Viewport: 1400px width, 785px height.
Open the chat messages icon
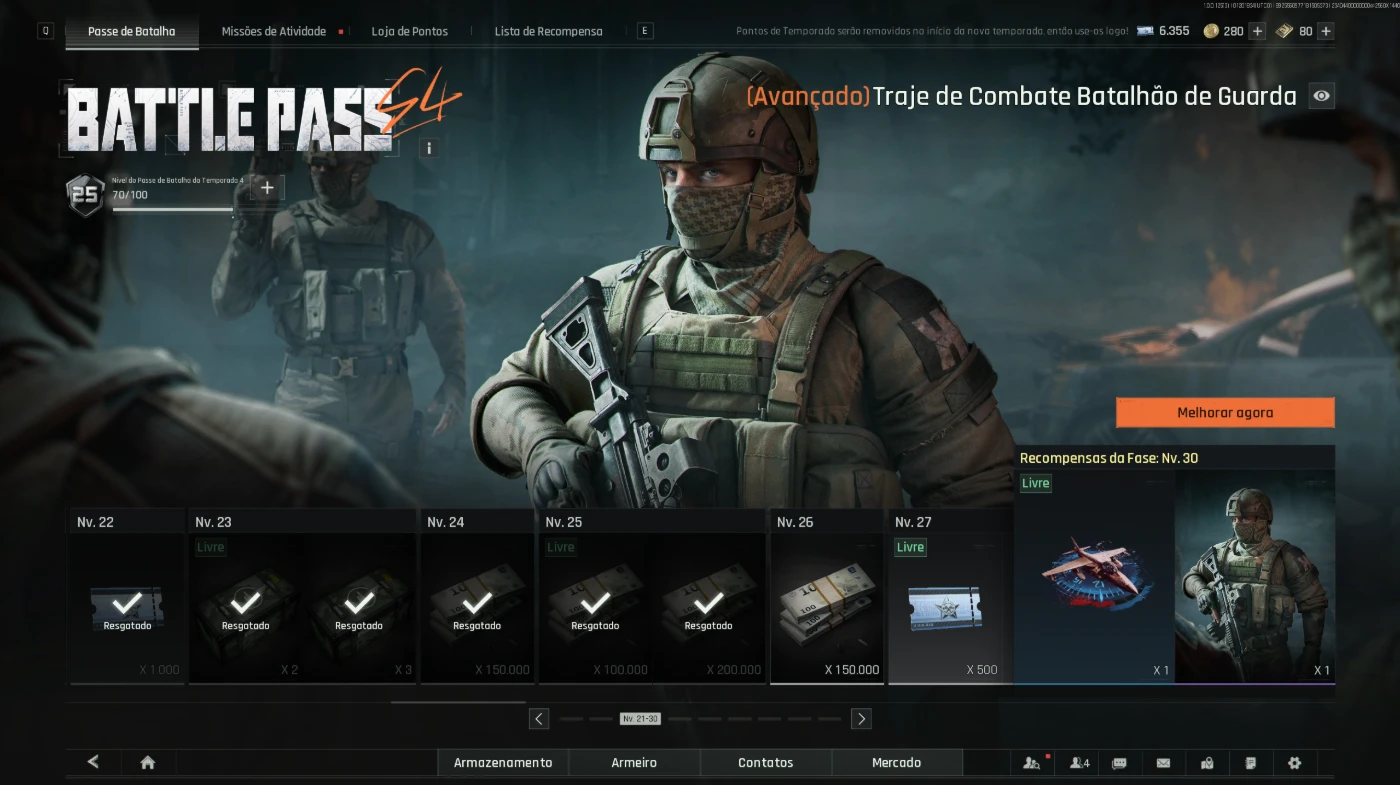(x=1119, y=763)
